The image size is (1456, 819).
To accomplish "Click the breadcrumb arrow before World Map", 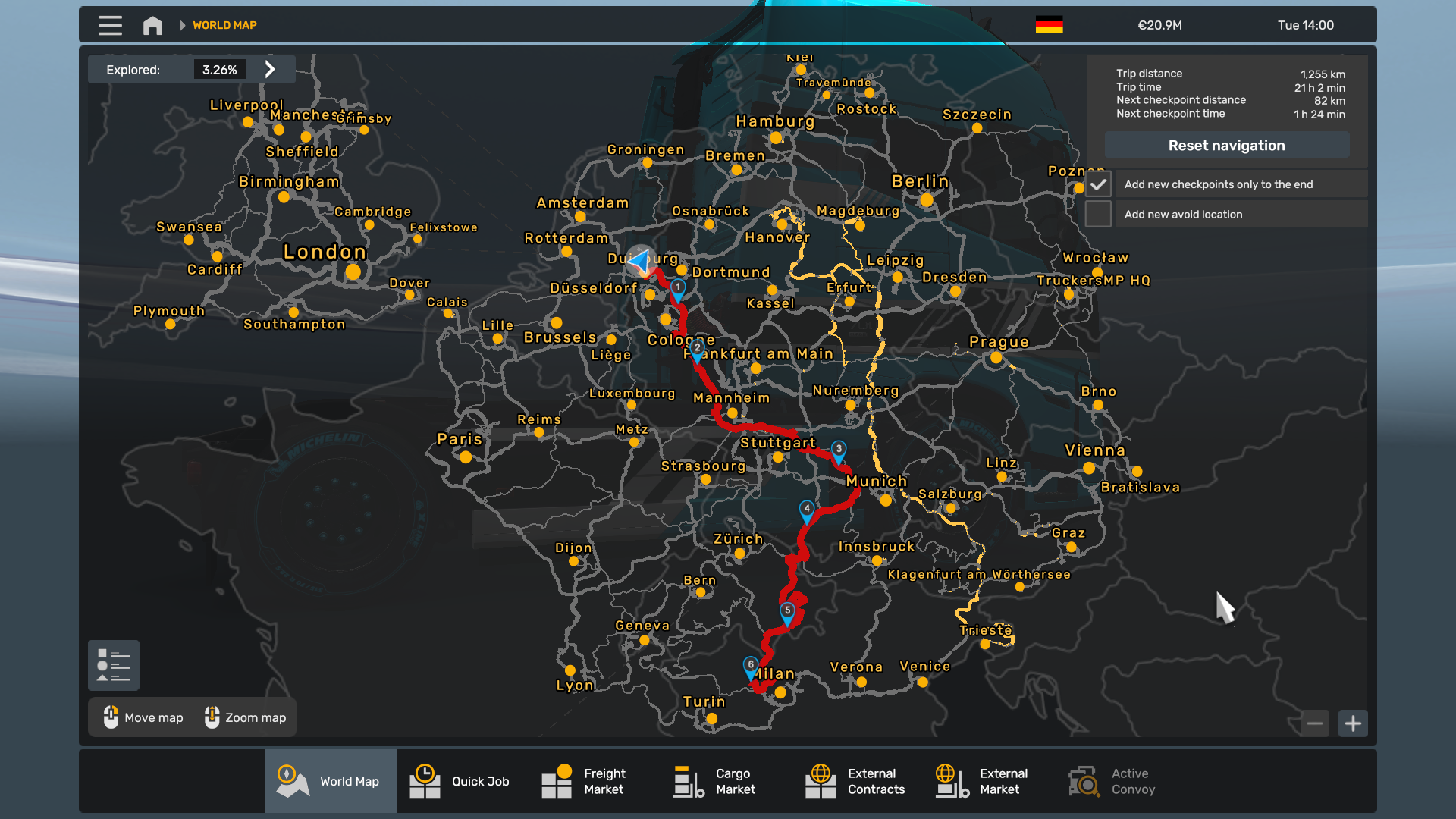I will pos(182,26).
